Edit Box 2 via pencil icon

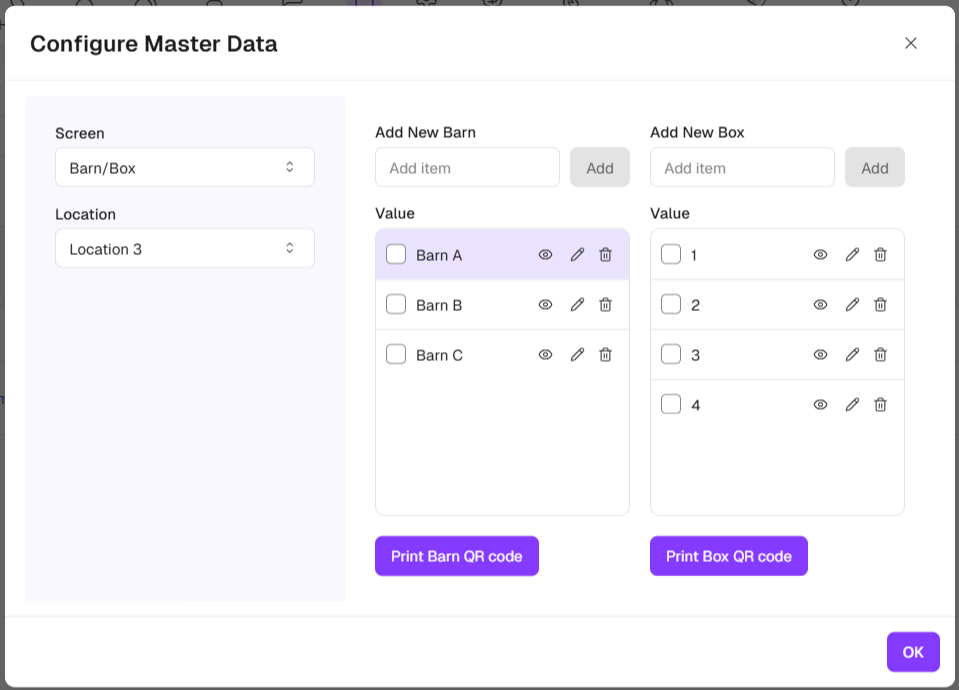[852, 305]
